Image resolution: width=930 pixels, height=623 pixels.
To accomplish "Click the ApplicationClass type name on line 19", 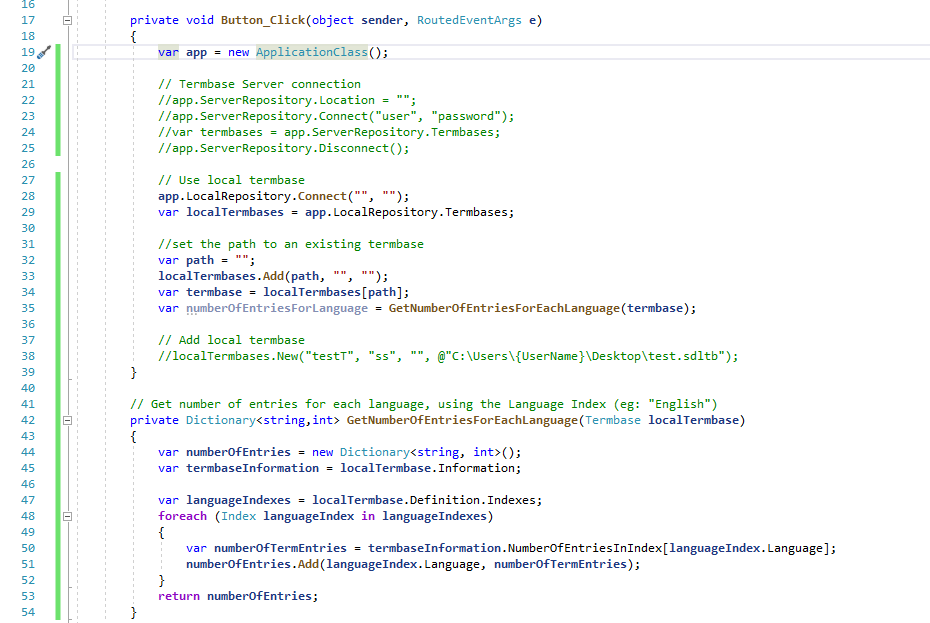I will tap(312, 52).
